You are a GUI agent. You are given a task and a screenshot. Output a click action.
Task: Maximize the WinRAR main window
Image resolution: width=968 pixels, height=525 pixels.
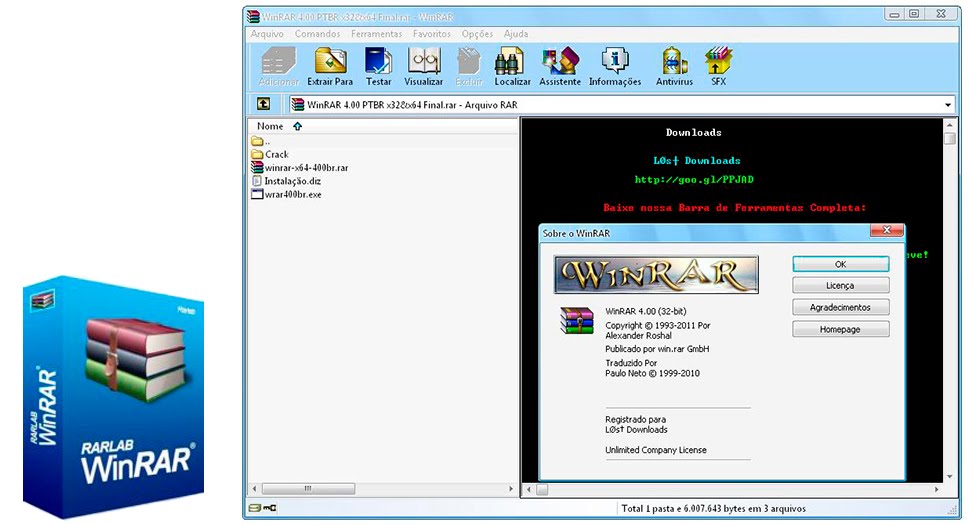pyautogui.click(x=914, y=14)
